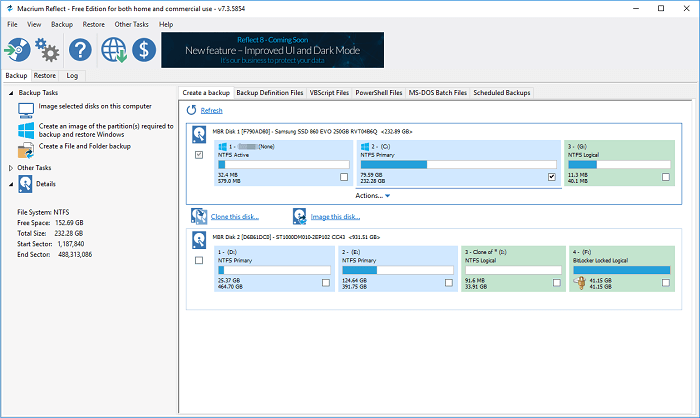Screen dimensions: 700x418
Task: Open the Backup menu
Action: 62,24
